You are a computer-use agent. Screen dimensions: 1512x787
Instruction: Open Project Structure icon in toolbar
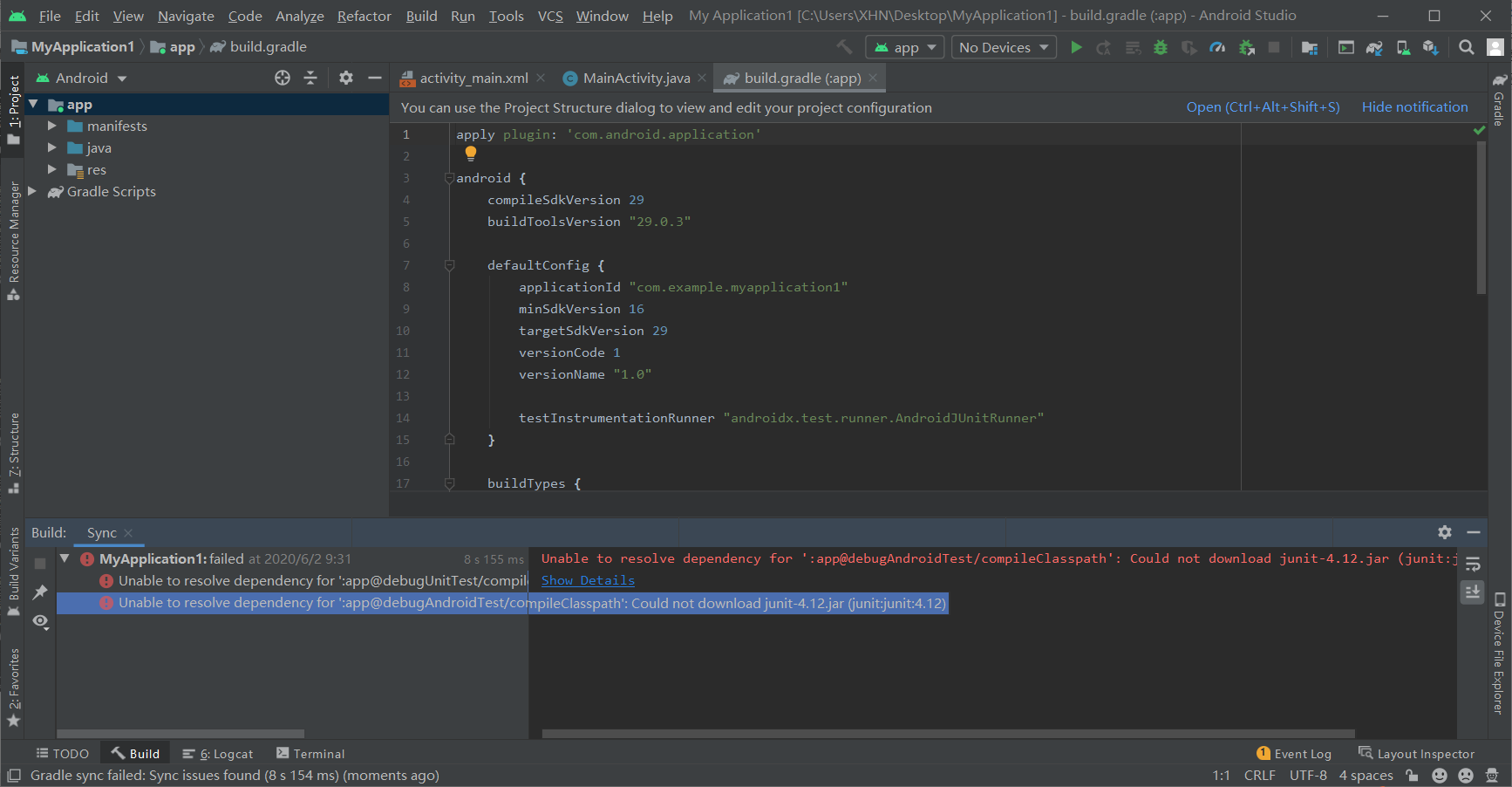coord(1310,47)
